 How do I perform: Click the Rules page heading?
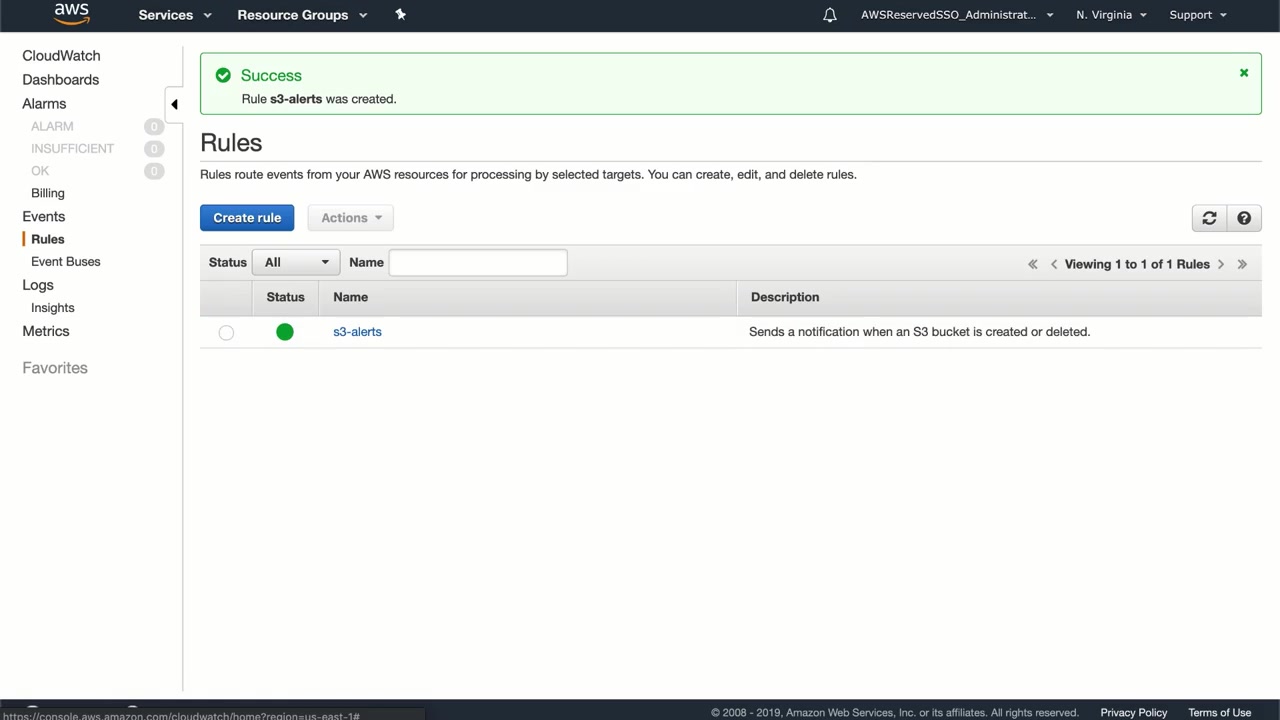coord(231,143)
